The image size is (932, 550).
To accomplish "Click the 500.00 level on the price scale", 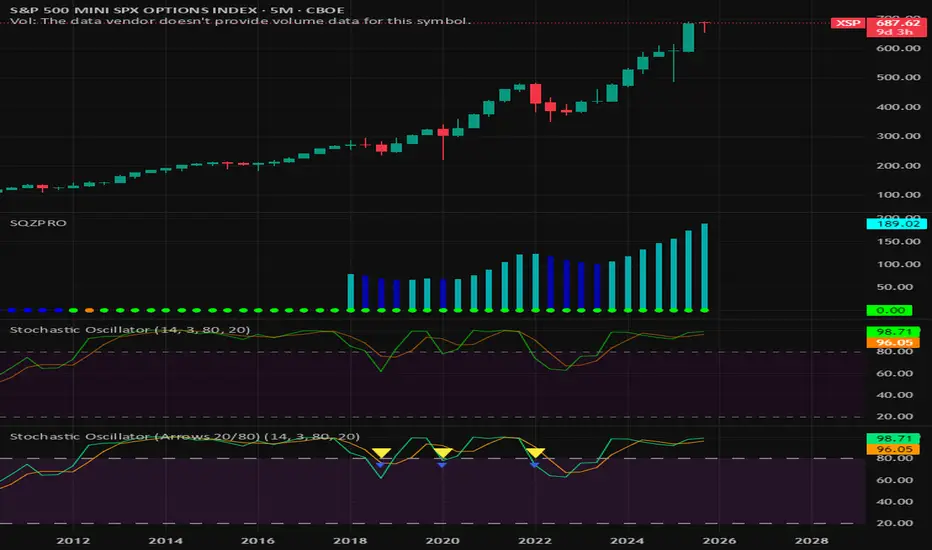I will coord(898,77).
